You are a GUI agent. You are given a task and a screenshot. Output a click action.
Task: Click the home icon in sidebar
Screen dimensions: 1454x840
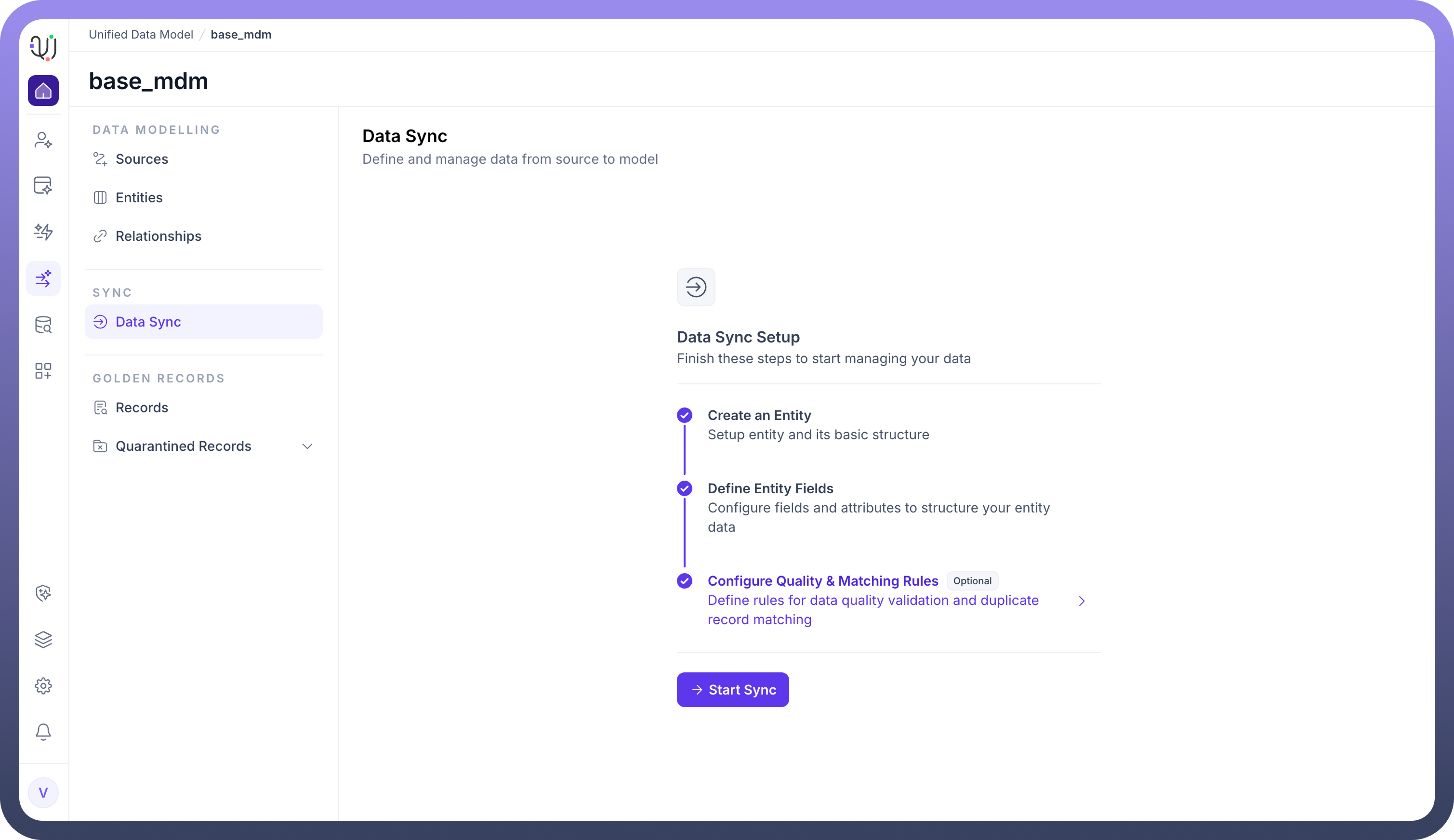tap(43, 91)
